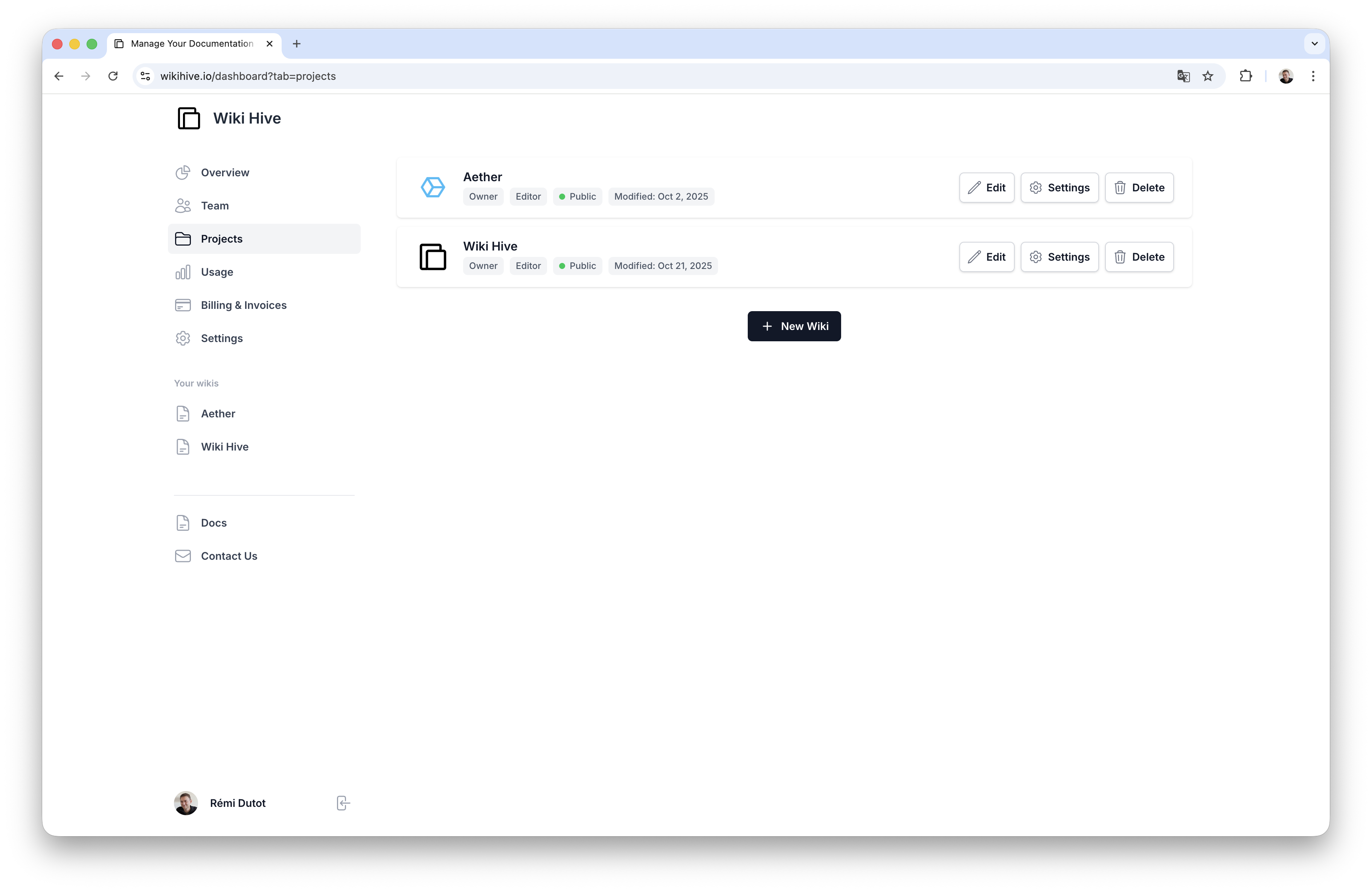
Task: Open the browser tab list dropdown chevron
Action: (1314, 44)
